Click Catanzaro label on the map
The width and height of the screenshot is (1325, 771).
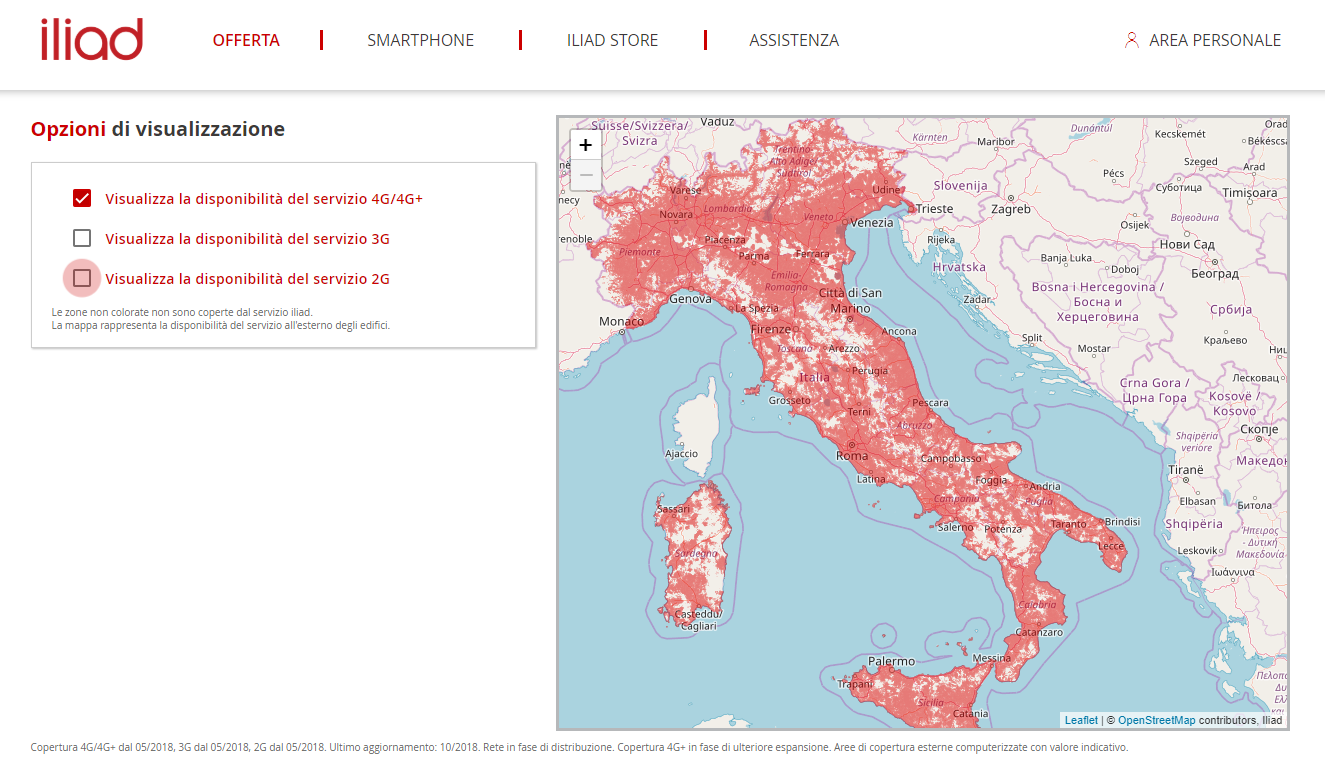1038,632
